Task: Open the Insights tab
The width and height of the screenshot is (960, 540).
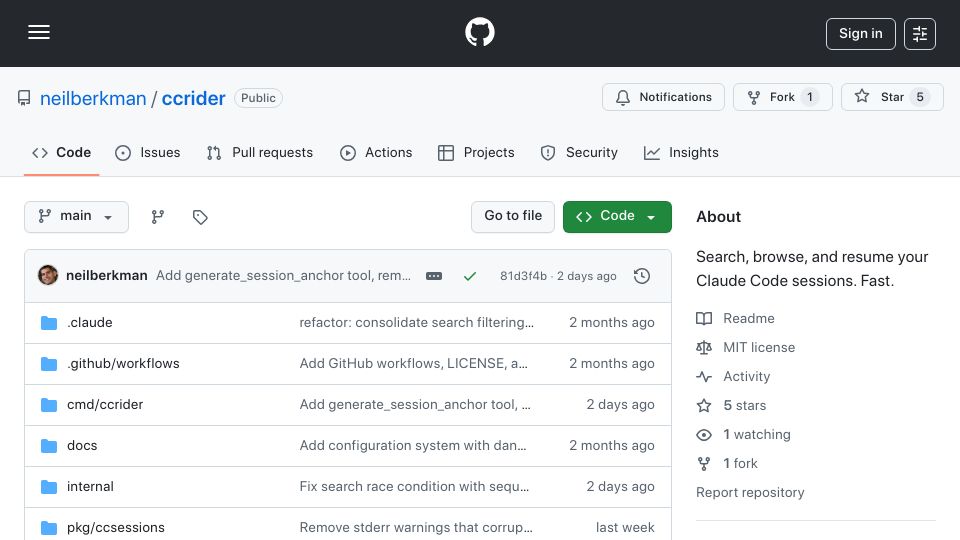Action: click(x=681, y=152)
